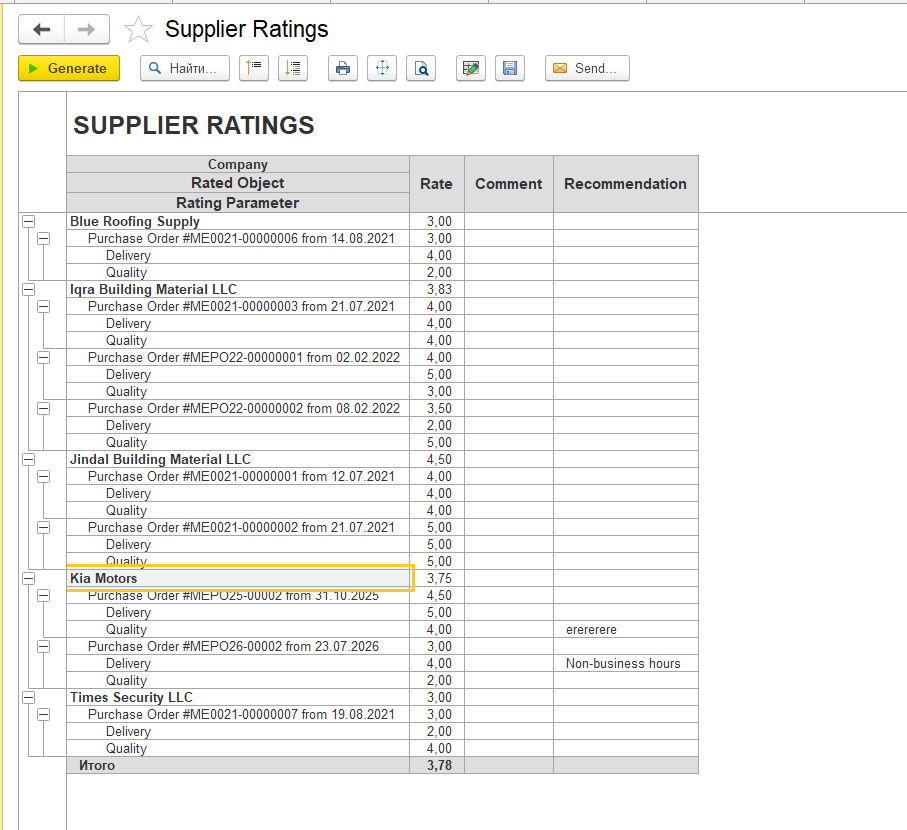The image size is (907, 830).
Task: Select the Times Security LLC cell
Action: (x=238, y=698)
